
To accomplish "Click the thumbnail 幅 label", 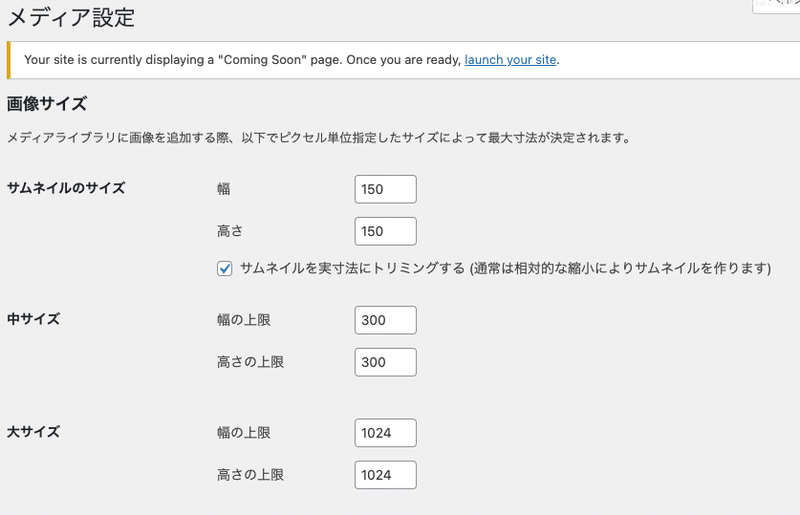I will 223,188.
